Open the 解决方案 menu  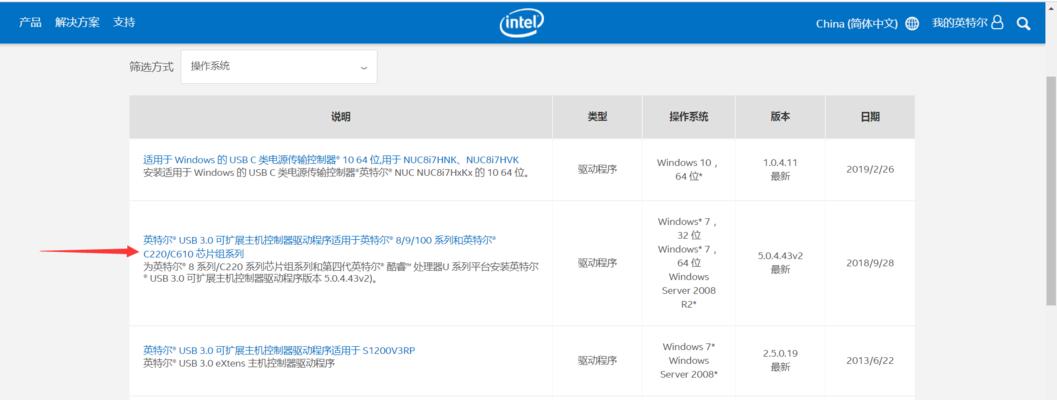coord(78,22)
